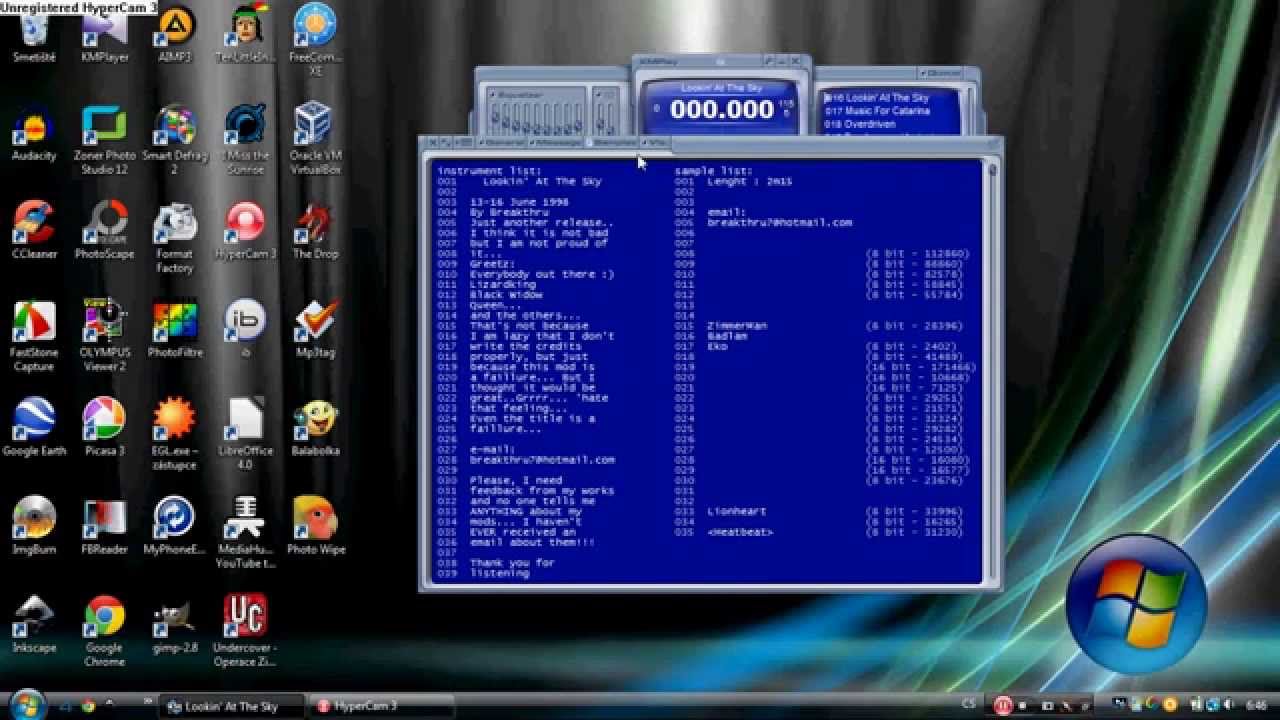This screenshot has width=1280, height=720.
Task: Open Photo Wipe desktop shortcut
Action: tap(315, 526)
